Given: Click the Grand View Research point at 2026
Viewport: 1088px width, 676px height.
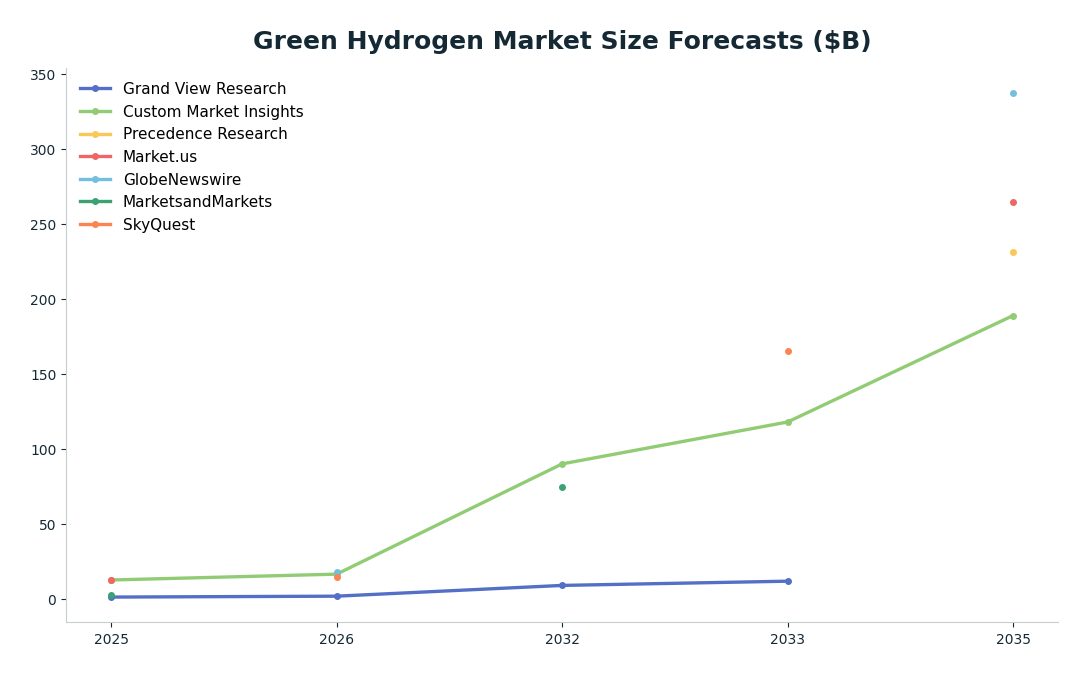Looking at the screenshot, I should tap(337, 596).
